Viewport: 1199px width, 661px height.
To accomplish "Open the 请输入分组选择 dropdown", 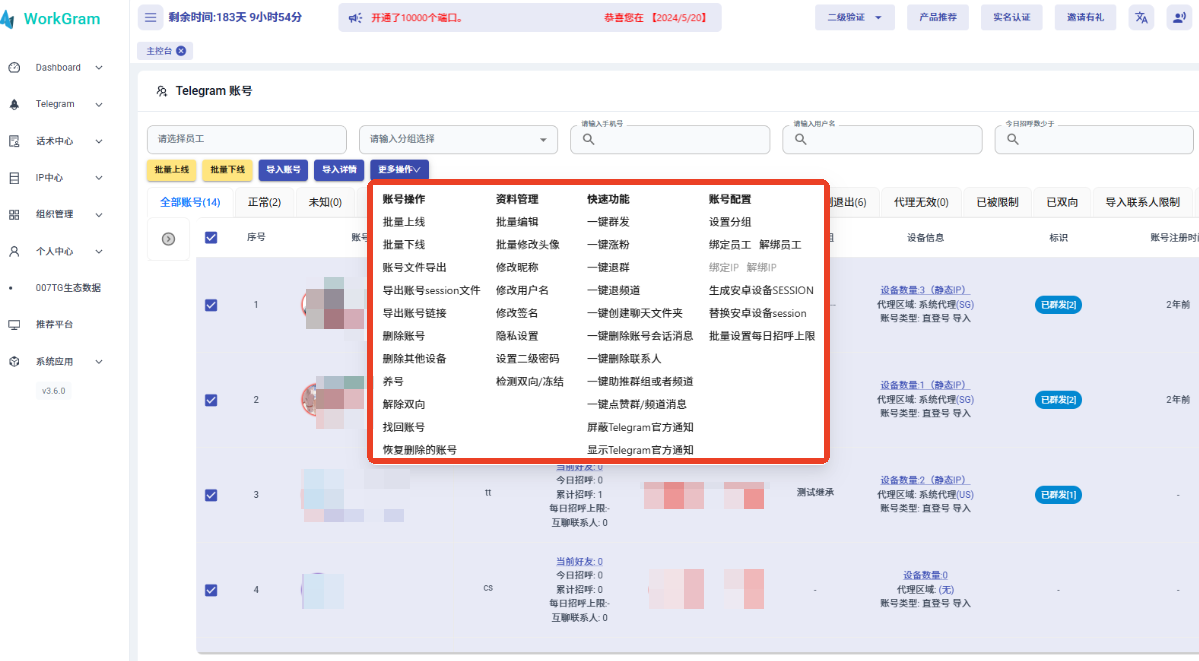I will 458,139.
